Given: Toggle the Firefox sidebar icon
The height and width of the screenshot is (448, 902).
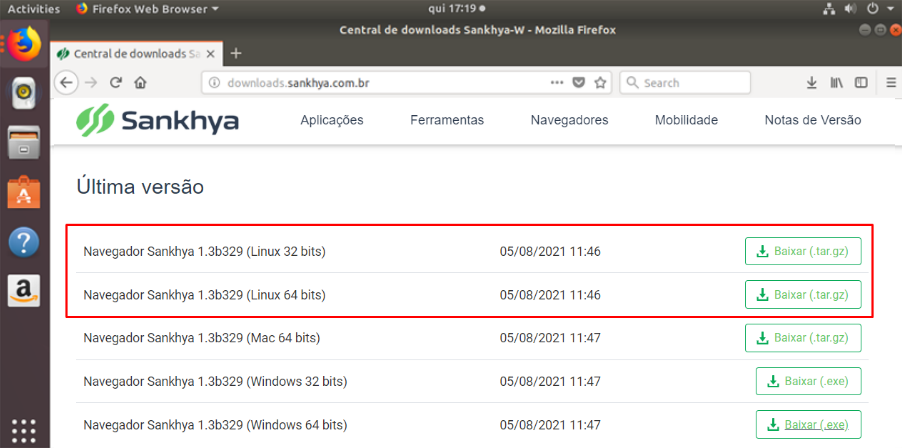Looking at the screenshot, I should tap(861, 83).
